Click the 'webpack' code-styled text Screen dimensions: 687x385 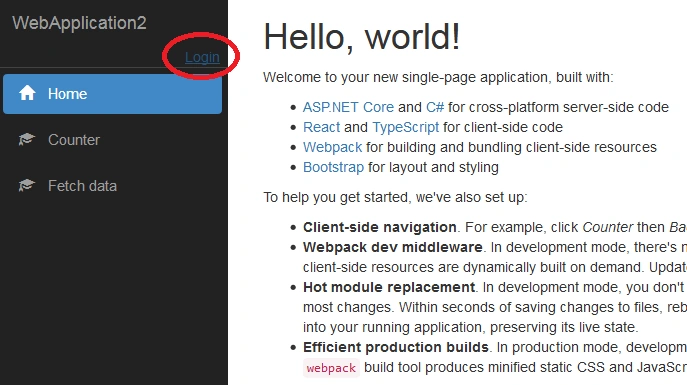click(x=331, y=368)
